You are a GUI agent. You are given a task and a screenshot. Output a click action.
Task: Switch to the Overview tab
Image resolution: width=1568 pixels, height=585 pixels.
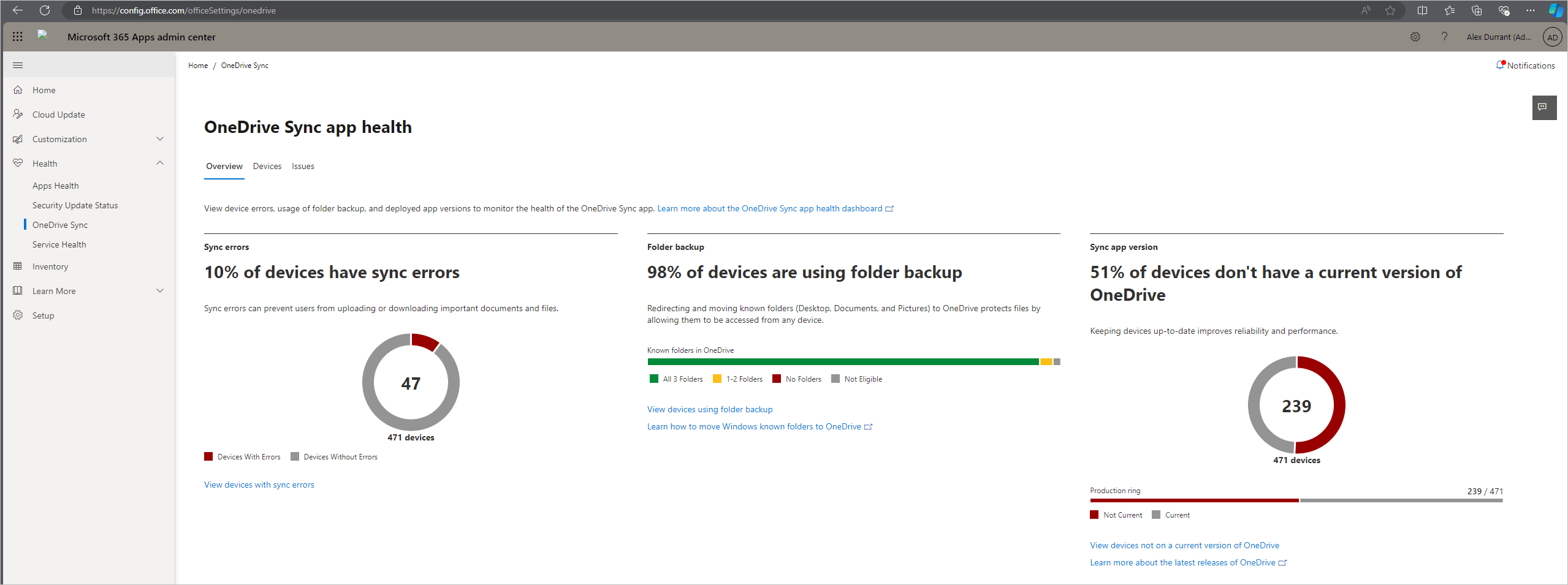click(x=224, y=166)
